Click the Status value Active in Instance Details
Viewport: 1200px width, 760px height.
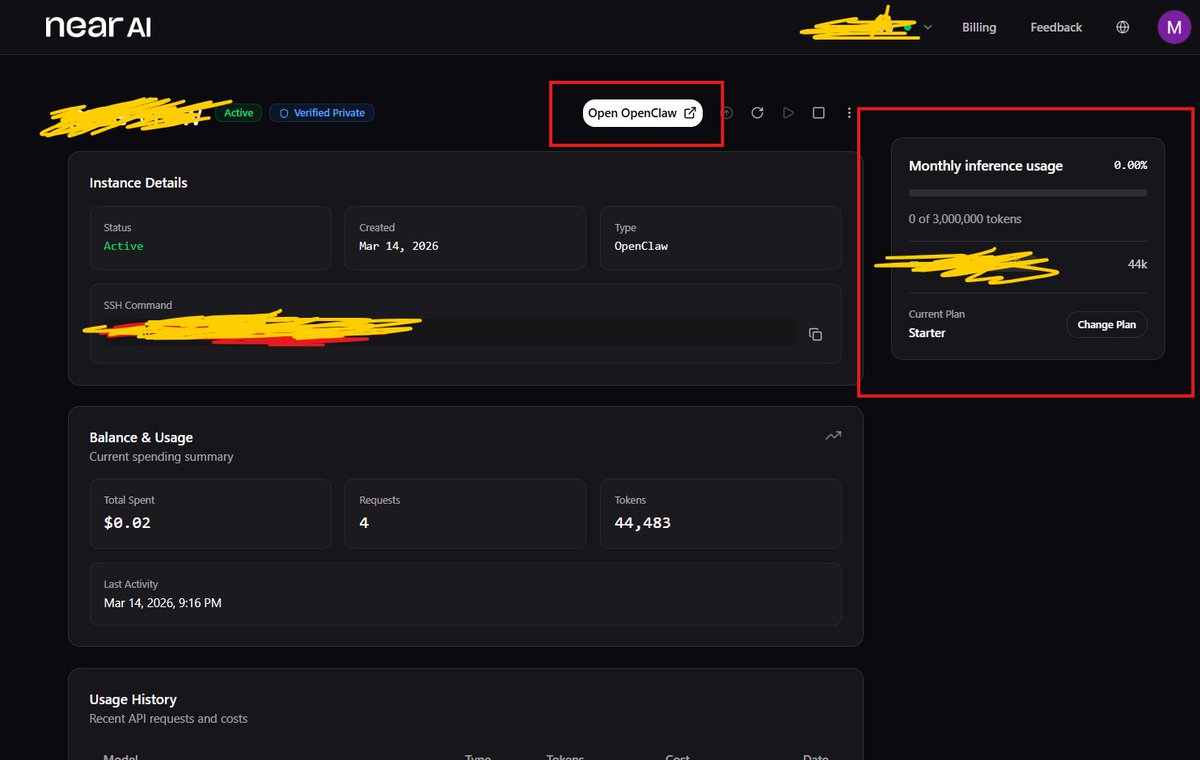click(x=124, y=246)
